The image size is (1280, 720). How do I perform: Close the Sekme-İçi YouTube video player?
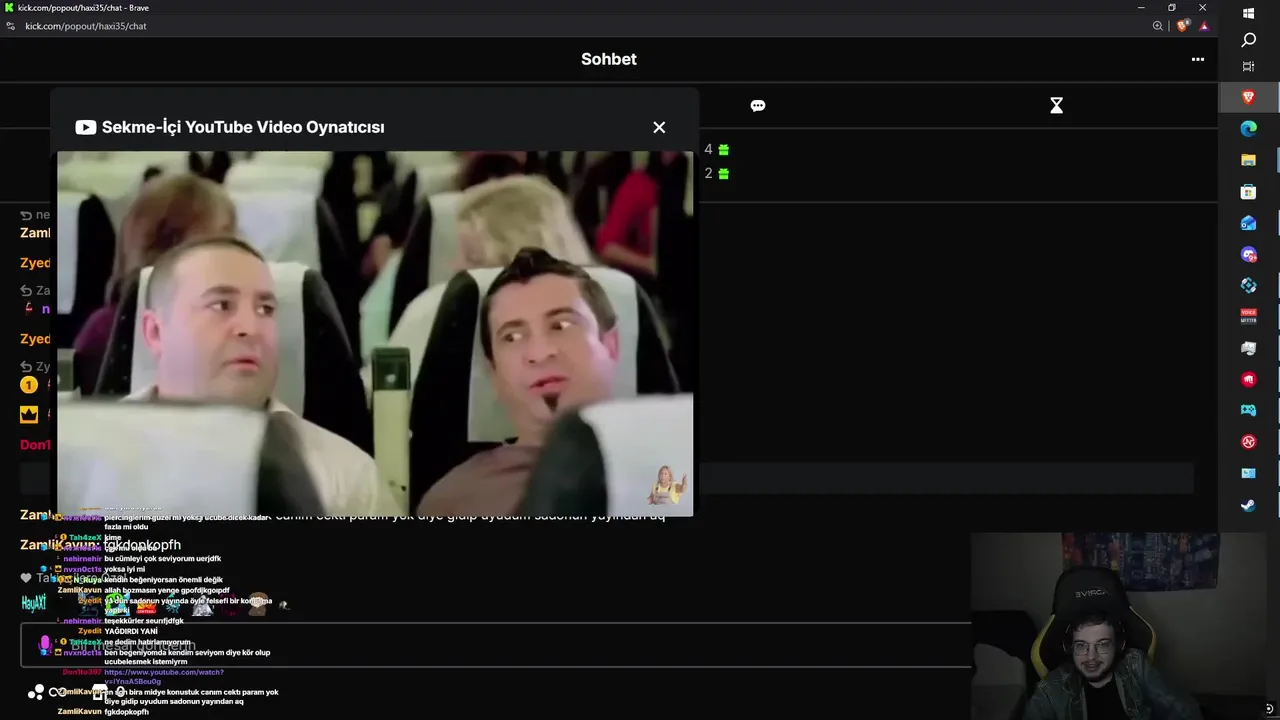click(x=659, y=127)
